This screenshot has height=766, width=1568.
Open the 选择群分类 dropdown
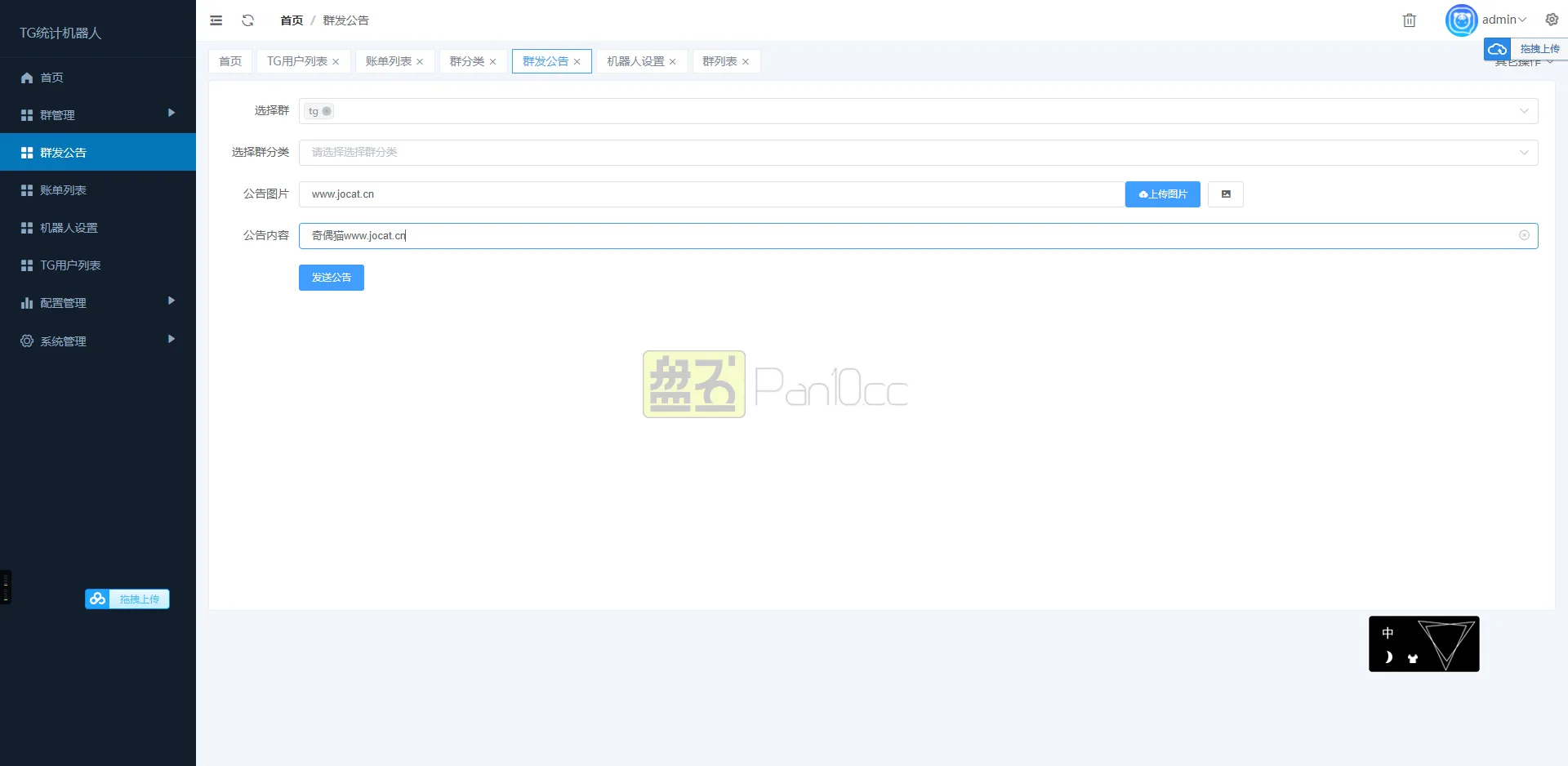918,153
